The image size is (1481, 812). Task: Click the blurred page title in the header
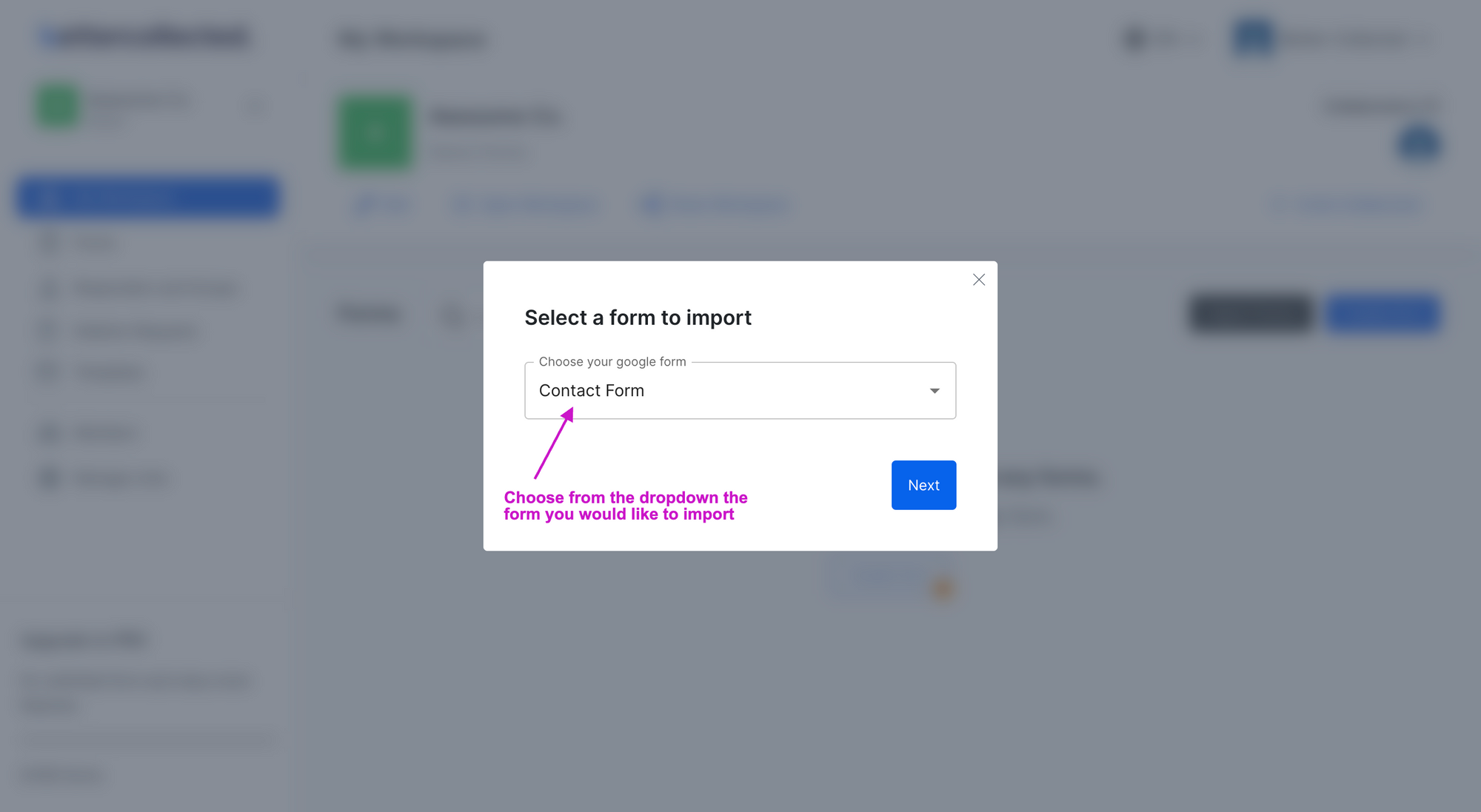point(412,39)
